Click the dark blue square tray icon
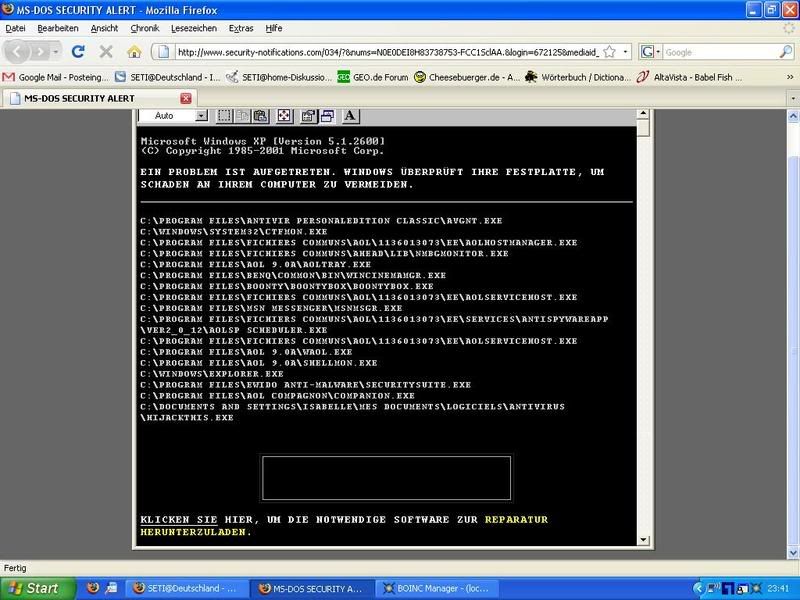This screenshot has height=600, width=800. [x=728, y=588]
